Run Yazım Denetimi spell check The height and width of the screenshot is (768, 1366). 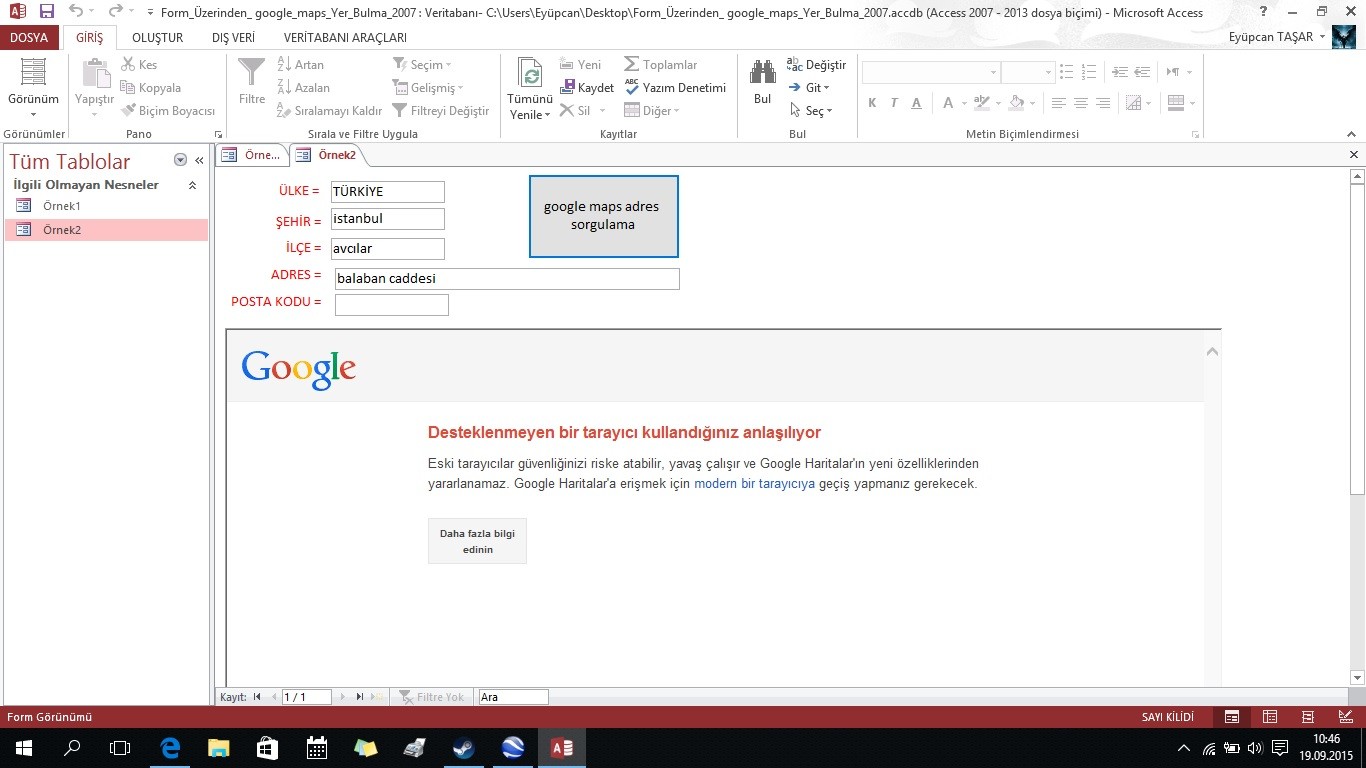675,87
